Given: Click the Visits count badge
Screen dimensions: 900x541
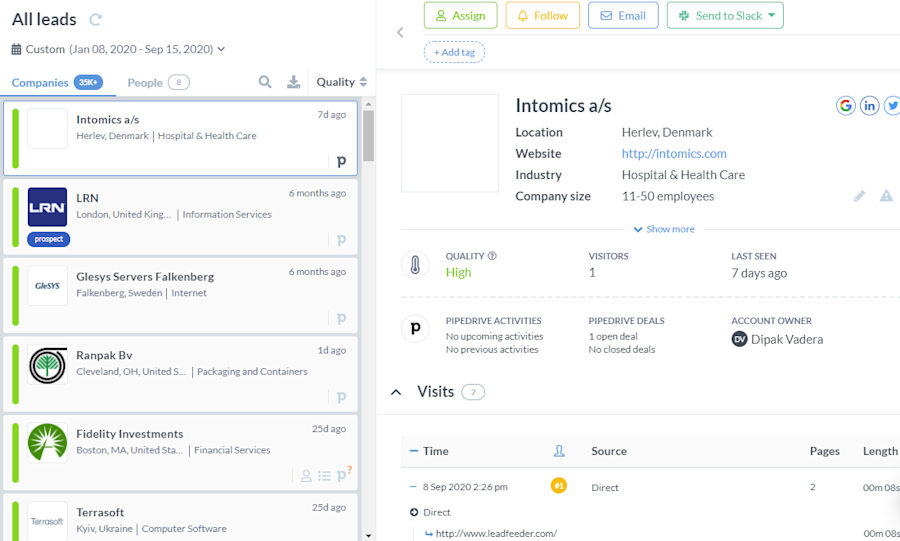Looking at the screenshot, I should (473, 392).
